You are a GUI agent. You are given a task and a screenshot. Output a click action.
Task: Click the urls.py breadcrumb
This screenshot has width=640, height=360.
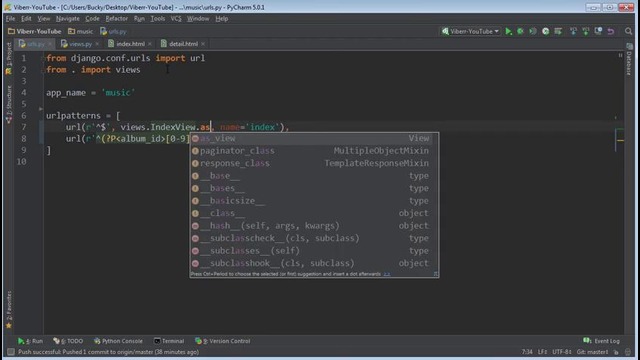point(113,31)
